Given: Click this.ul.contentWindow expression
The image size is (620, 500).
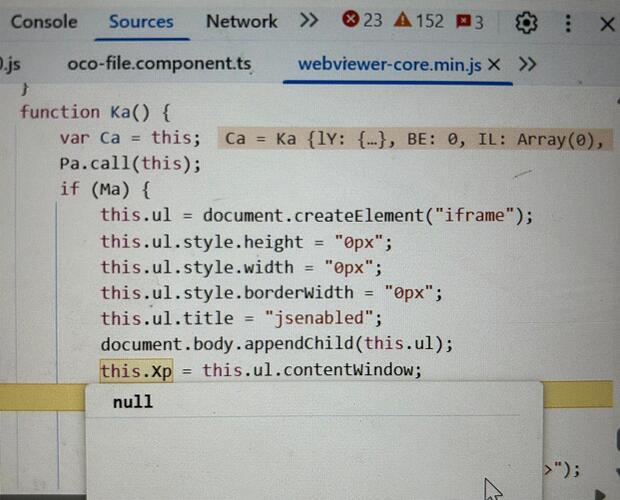Looking at the screenshot, I should pos(312,370).
